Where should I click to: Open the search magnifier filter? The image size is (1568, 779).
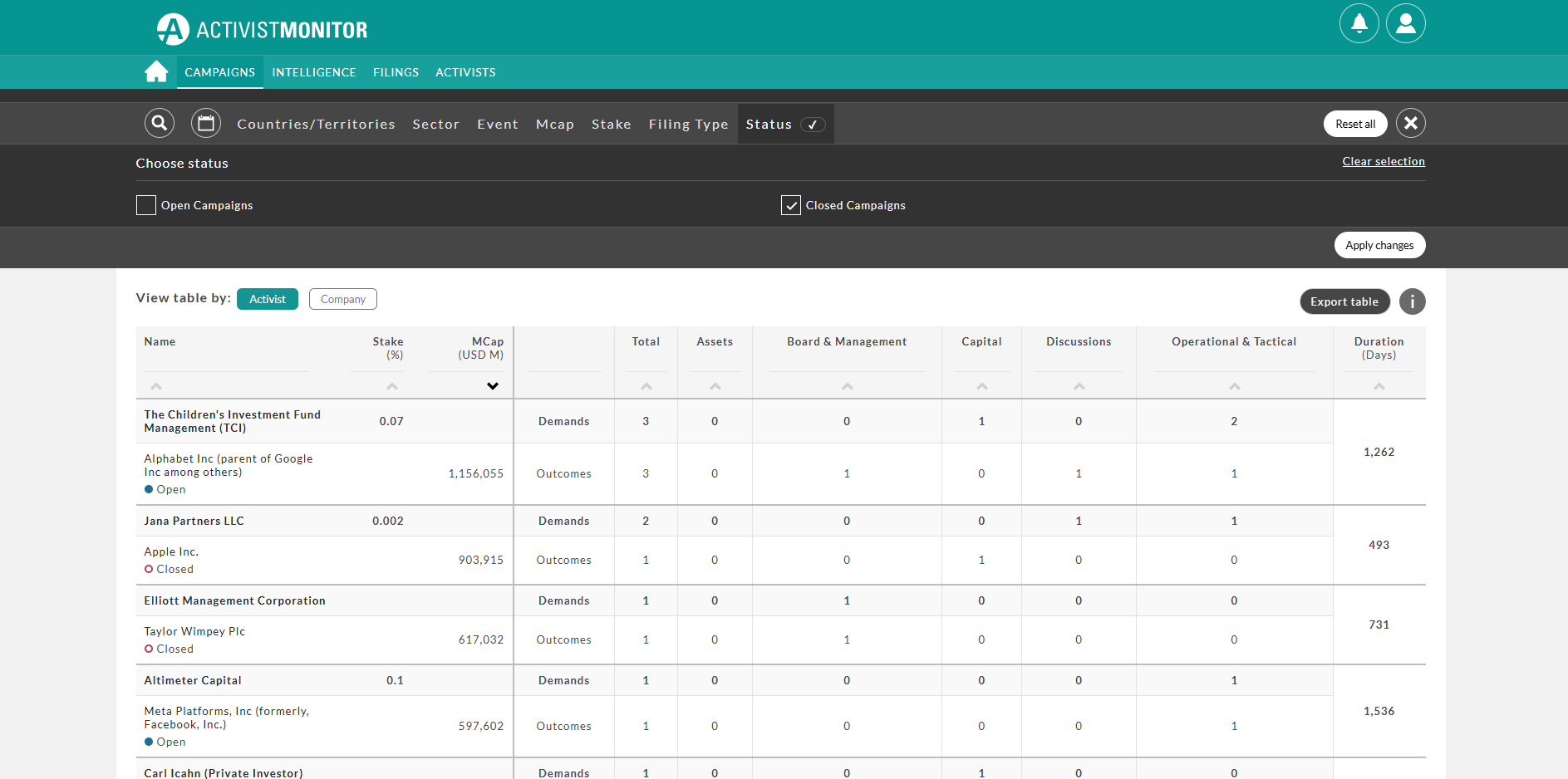coord(160,123)
